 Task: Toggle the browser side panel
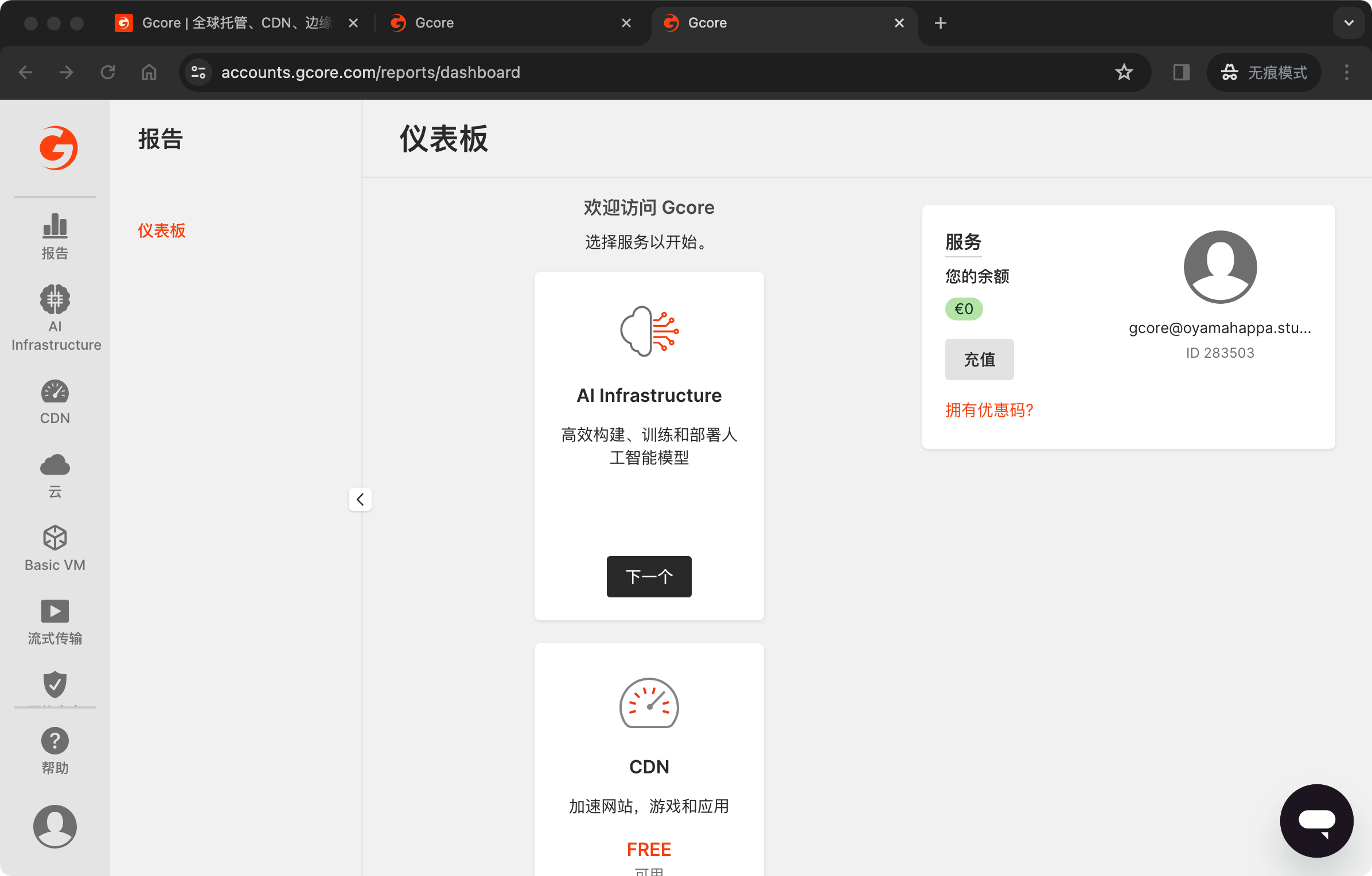click(x=1182, y=72)
